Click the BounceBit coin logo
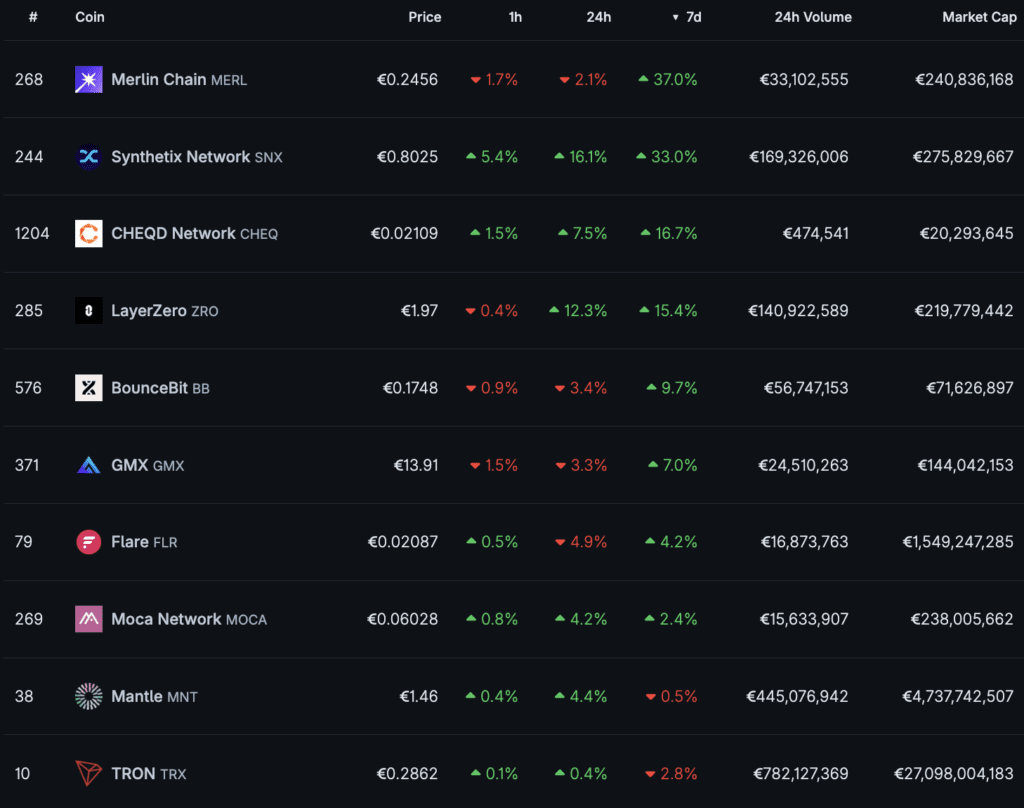 coord(89,388)
